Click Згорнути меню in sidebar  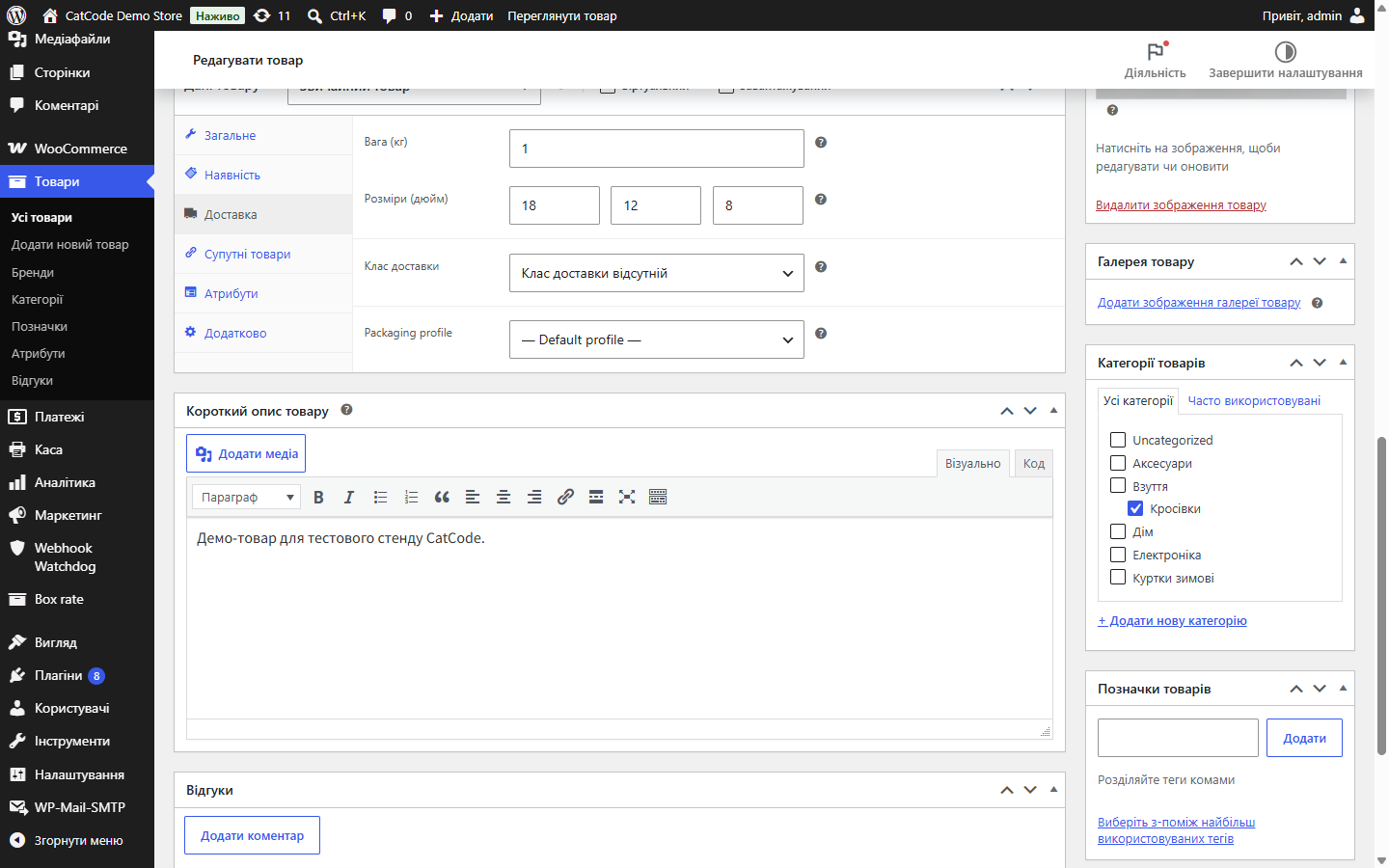pos(77,840)
